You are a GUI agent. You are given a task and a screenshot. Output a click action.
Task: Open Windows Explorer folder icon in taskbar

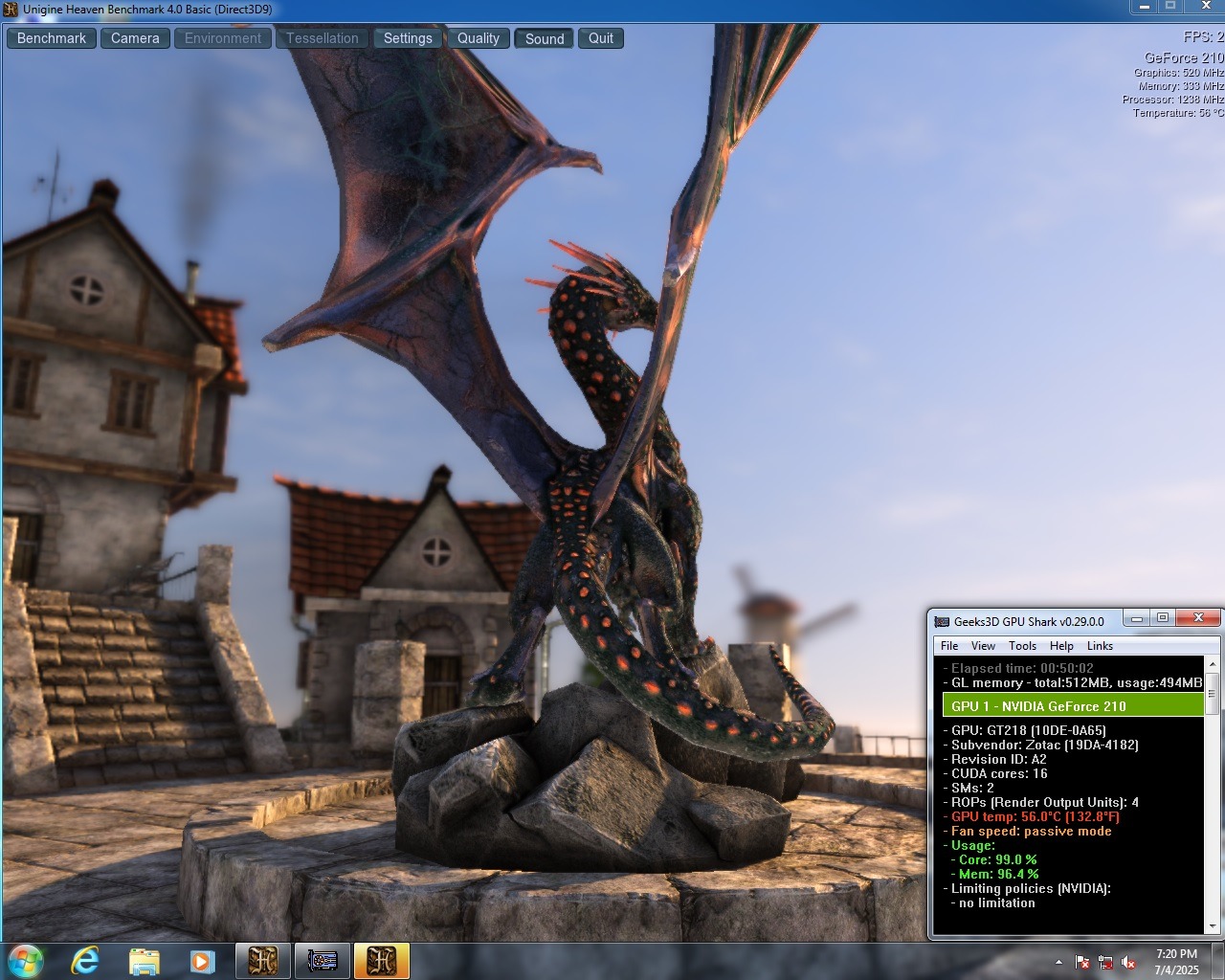pos(144,961)
